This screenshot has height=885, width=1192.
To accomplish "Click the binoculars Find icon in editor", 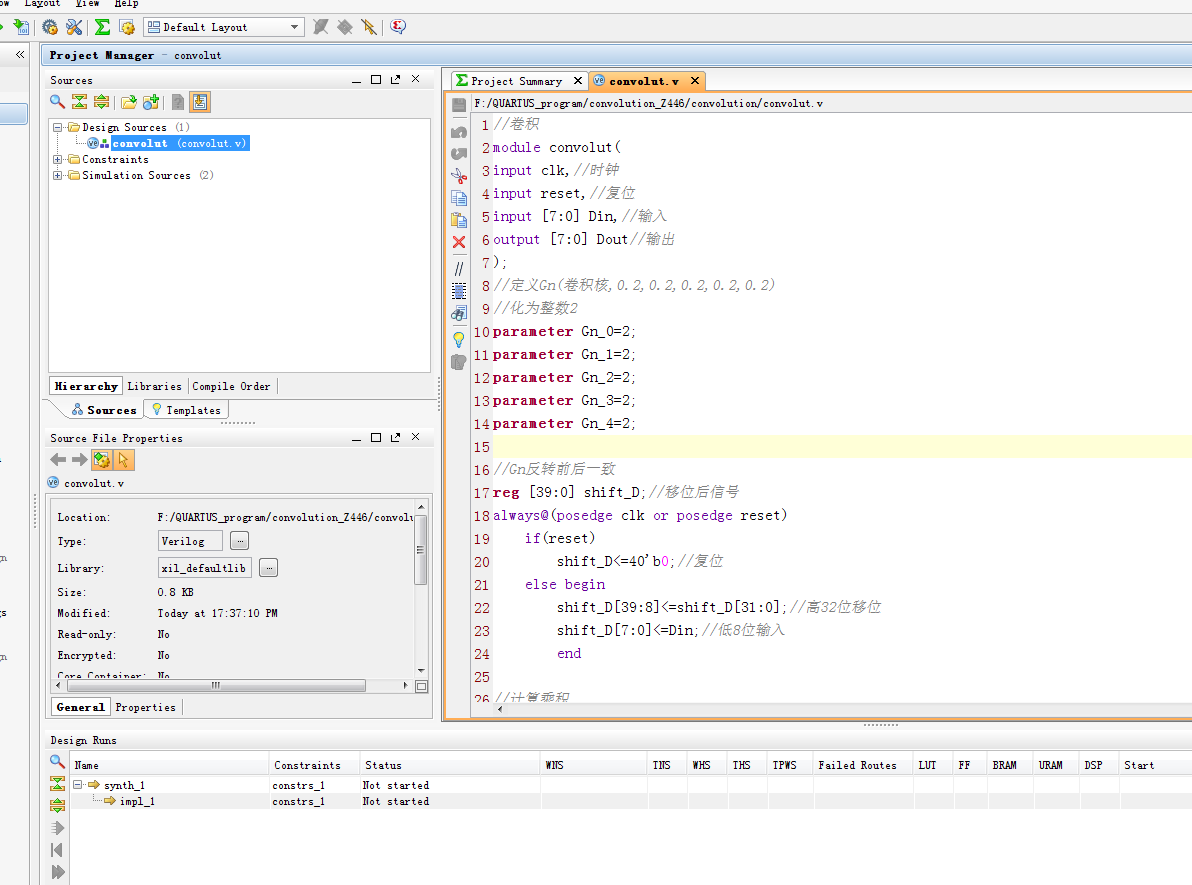I will (x=459, y=314).
